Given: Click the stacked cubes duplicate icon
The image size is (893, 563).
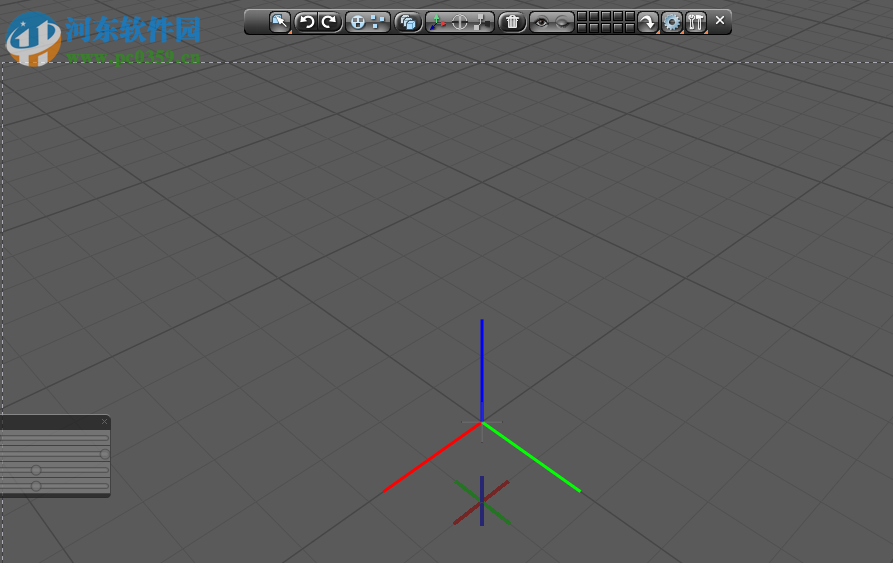Looking at the screenshot, I should pos(408,22).
